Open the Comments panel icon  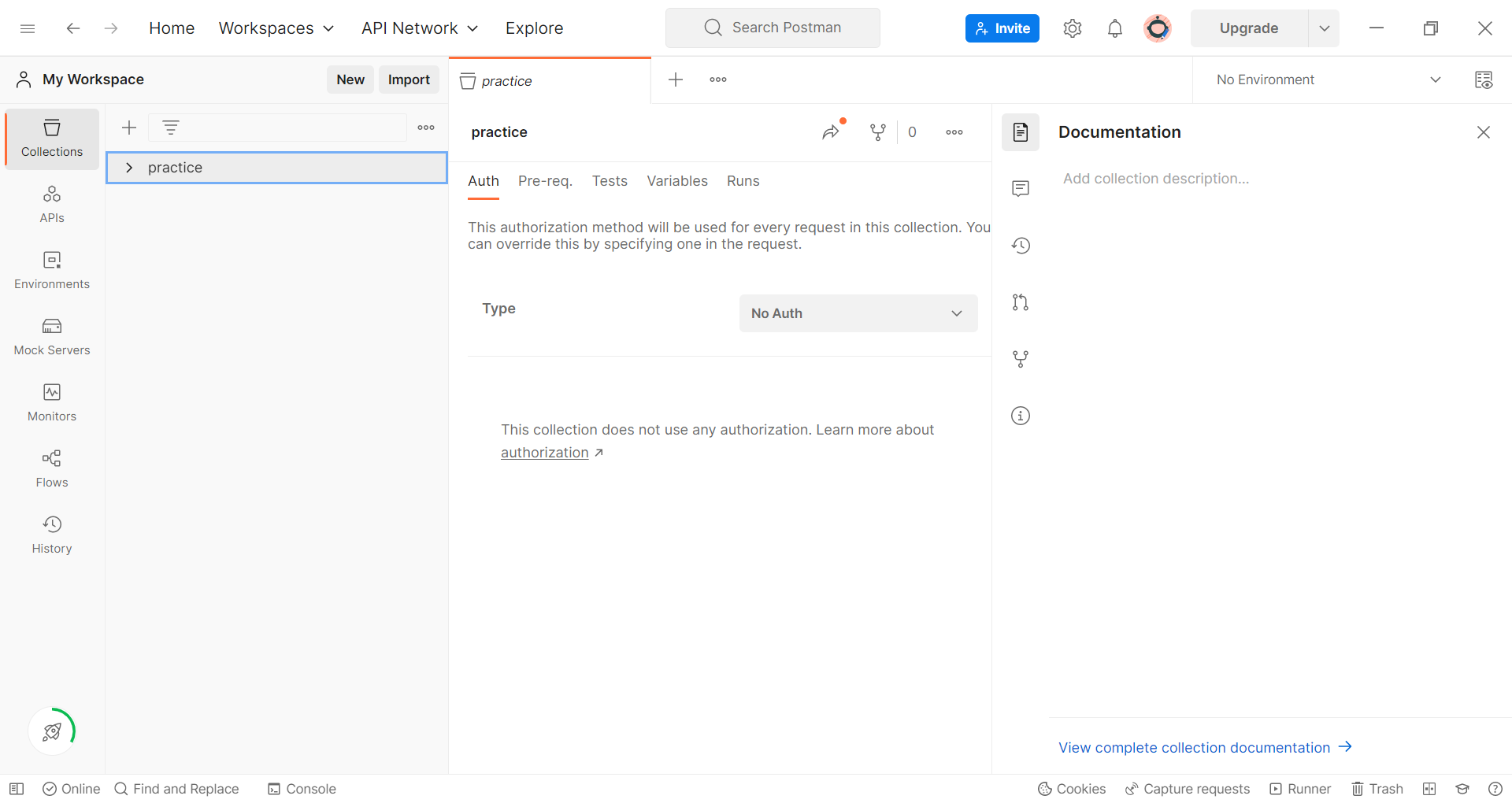coord(1021,189)
